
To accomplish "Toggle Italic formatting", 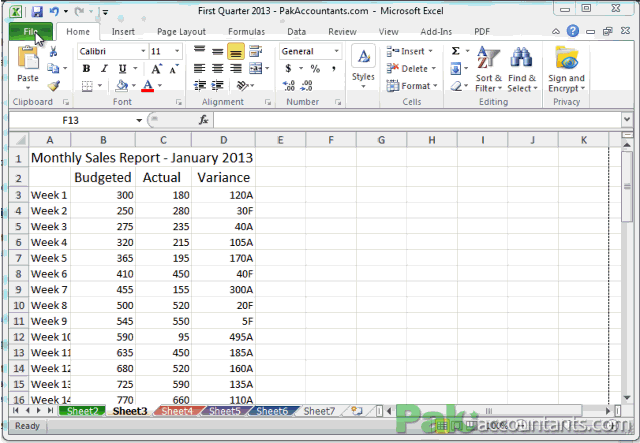I will point(104,69).
